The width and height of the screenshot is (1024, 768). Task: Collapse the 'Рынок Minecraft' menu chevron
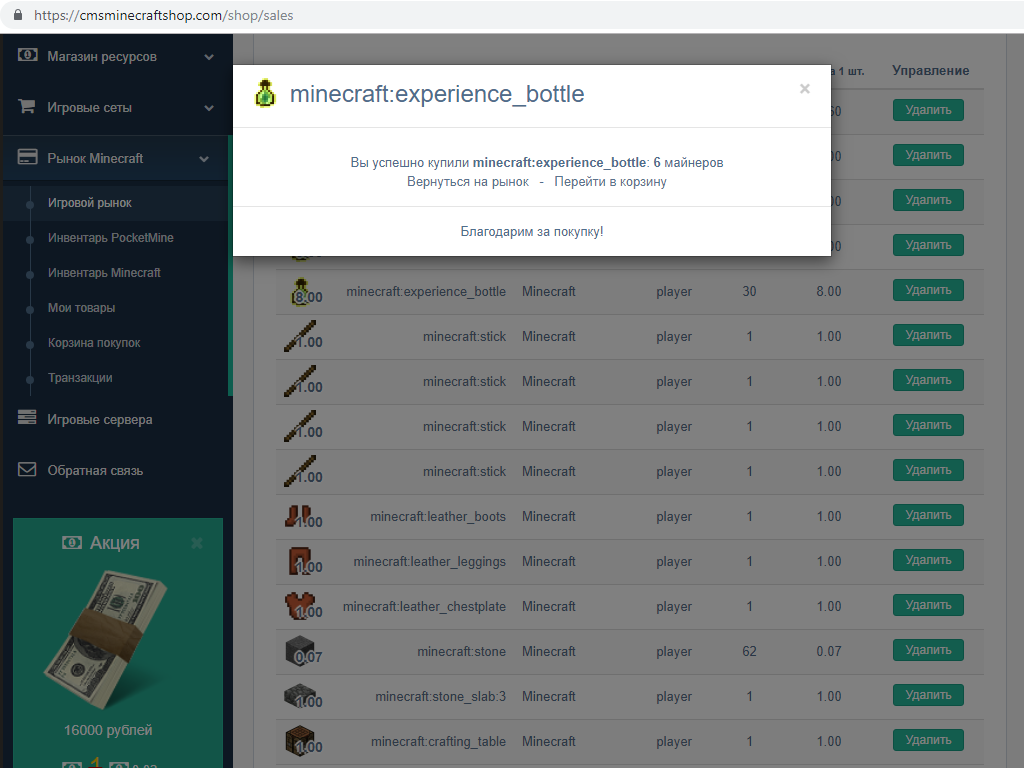204,158
